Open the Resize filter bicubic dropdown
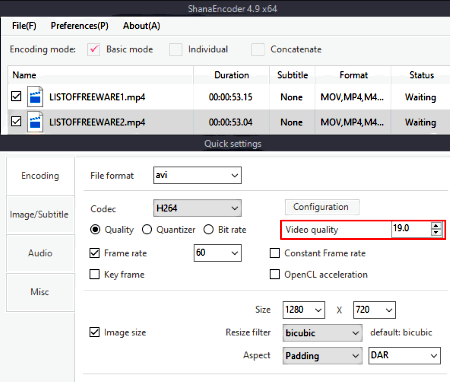The width and height of the screenshot is (450, 382). point(322,333)
